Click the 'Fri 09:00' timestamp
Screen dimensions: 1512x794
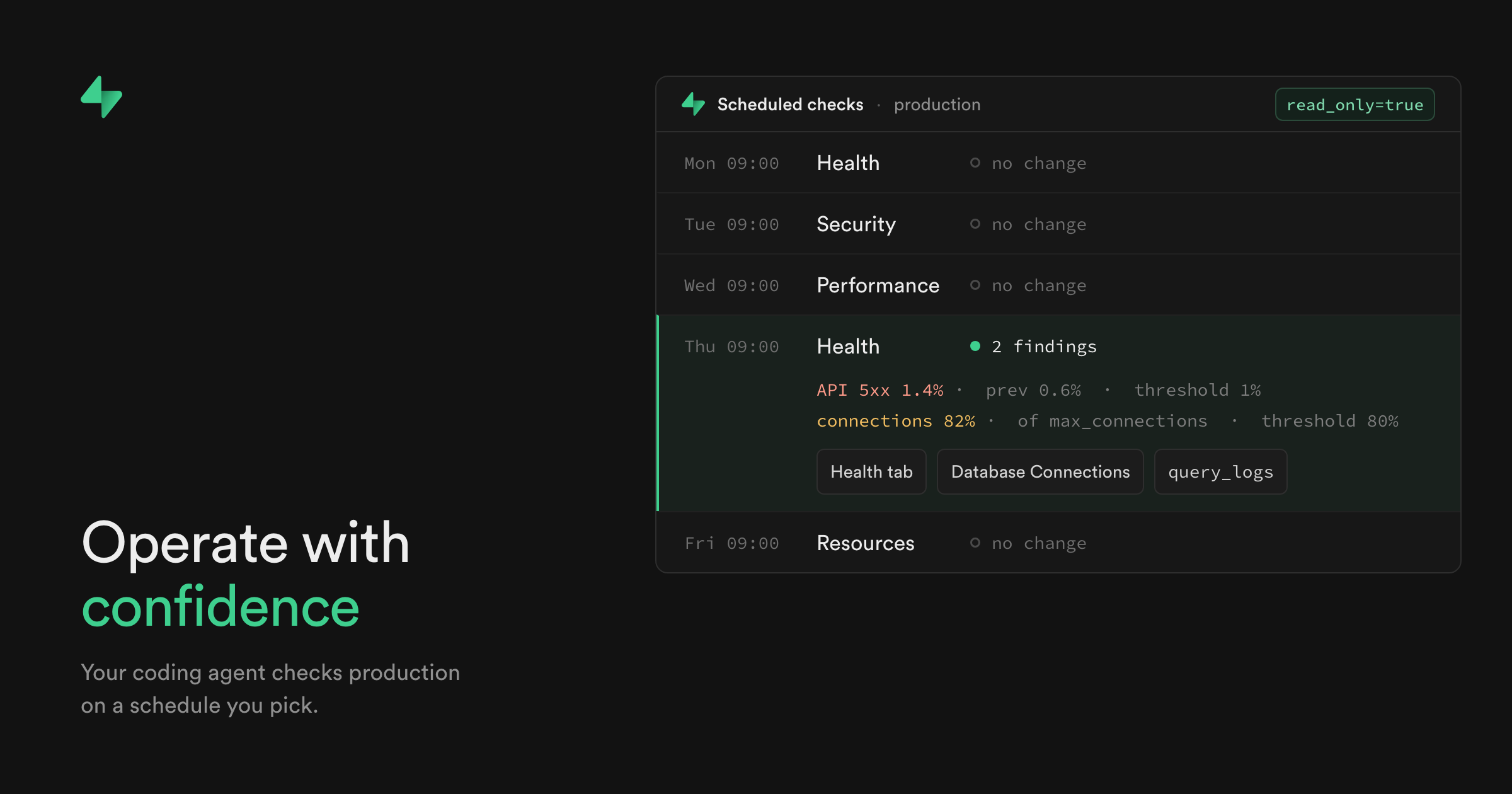tap(731, 543)
